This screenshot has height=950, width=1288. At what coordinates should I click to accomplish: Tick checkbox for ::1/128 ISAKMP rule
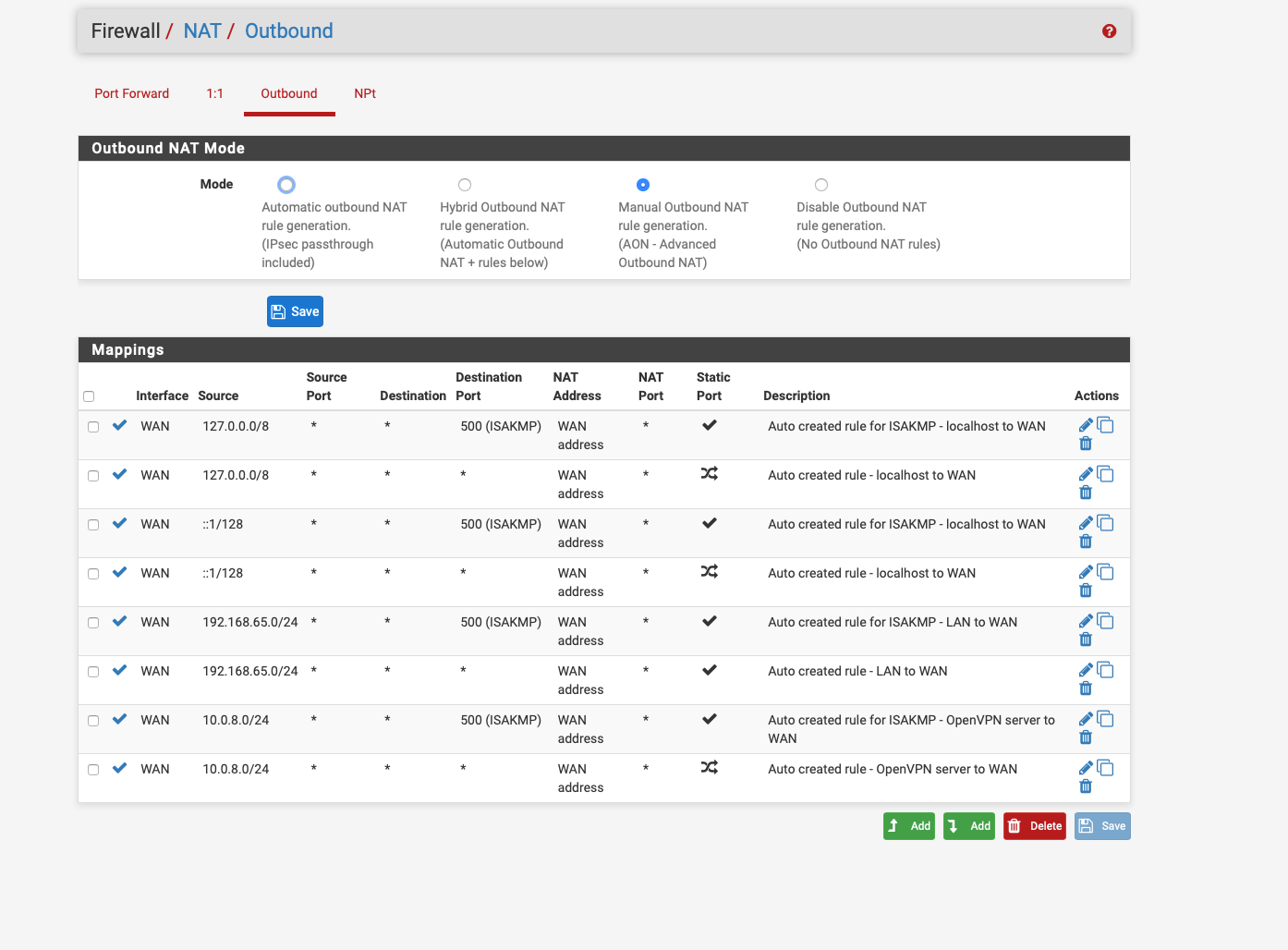[x=93, y=525]
